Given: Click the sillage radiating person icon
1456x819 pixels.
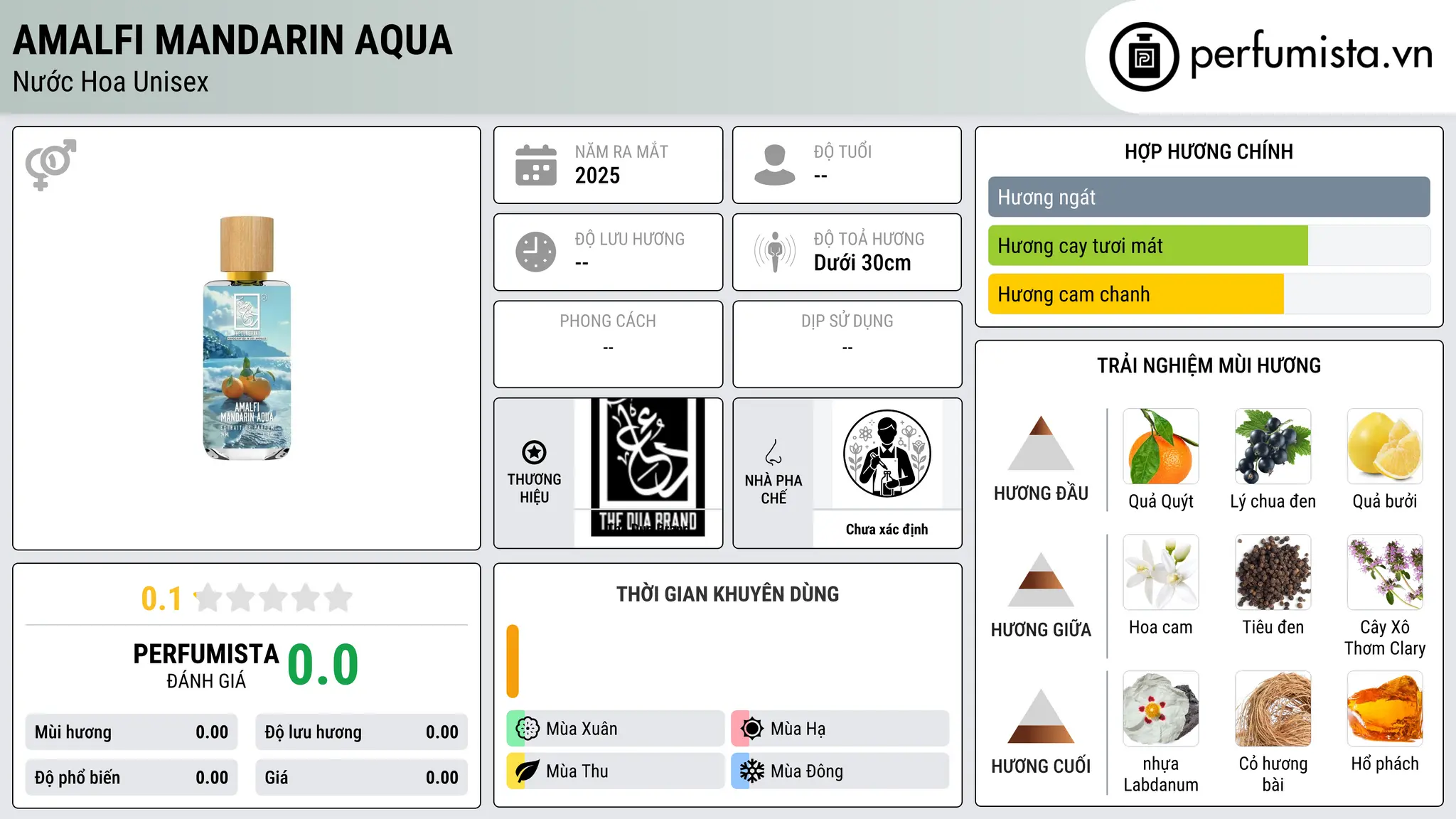Looking at the screenshot, I should coord(775,252).
